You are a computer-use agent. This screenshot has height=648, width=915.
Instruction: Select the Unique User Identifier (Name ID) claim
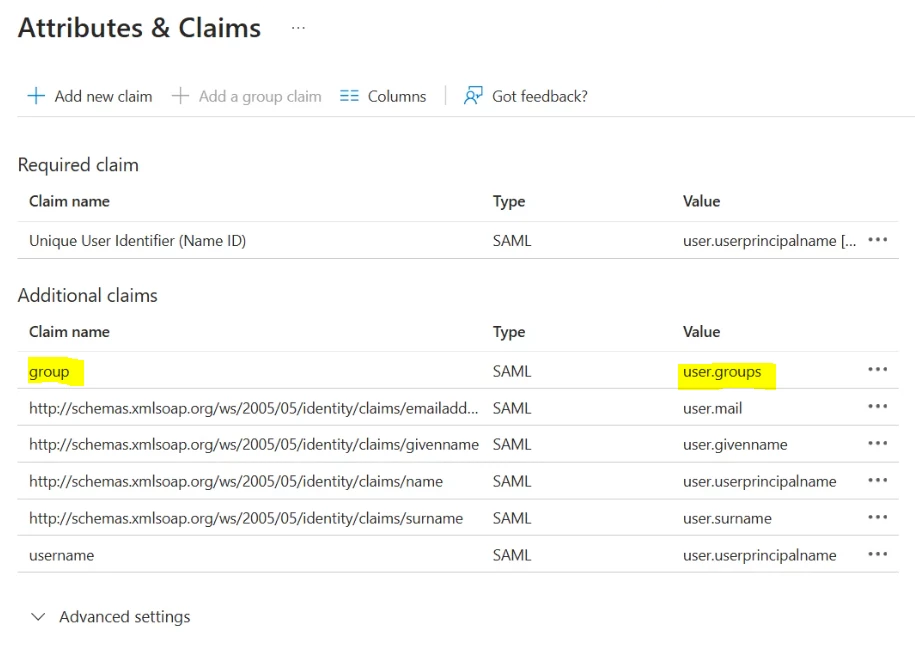pos(138,241)
